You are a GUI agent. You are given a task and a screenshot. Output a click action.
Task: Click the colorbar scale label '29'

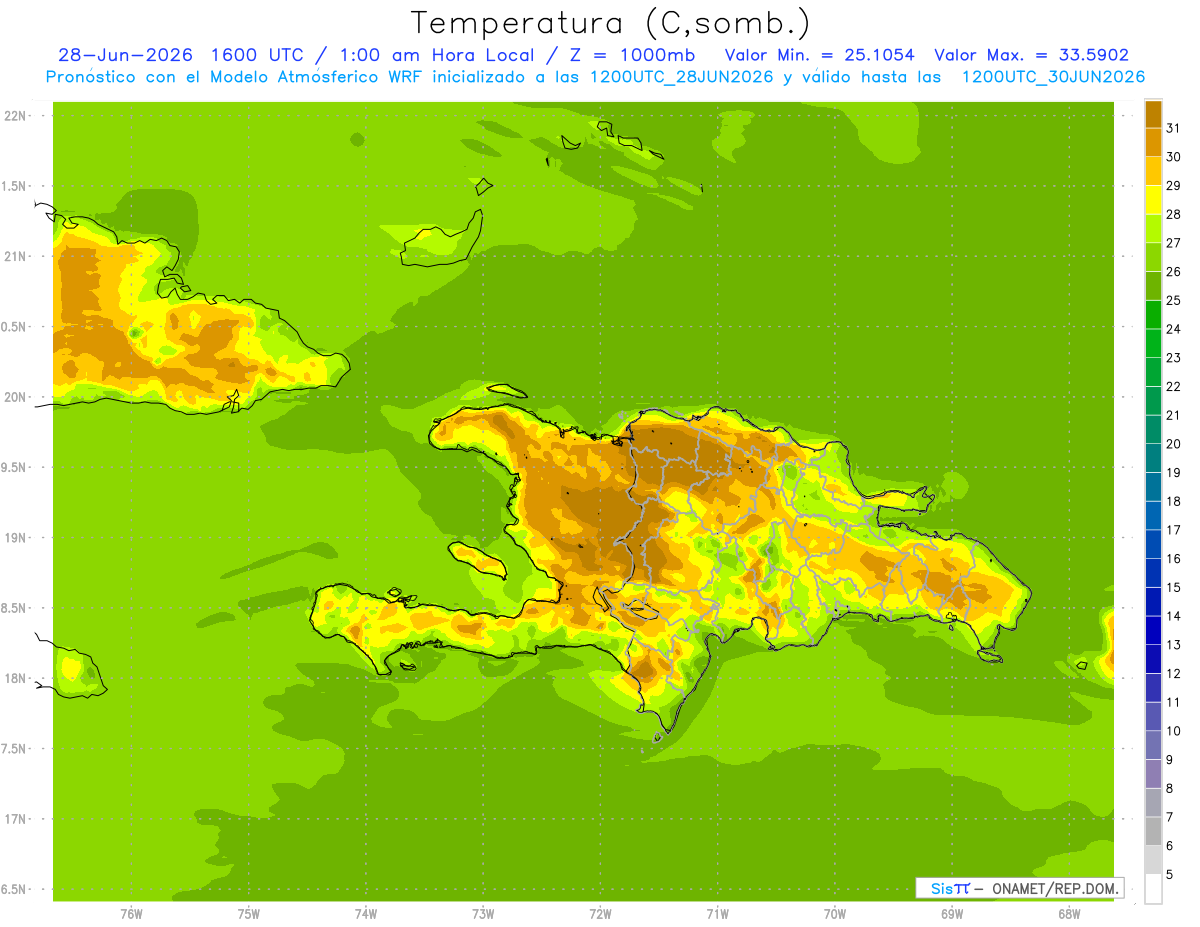[1173, 185]
